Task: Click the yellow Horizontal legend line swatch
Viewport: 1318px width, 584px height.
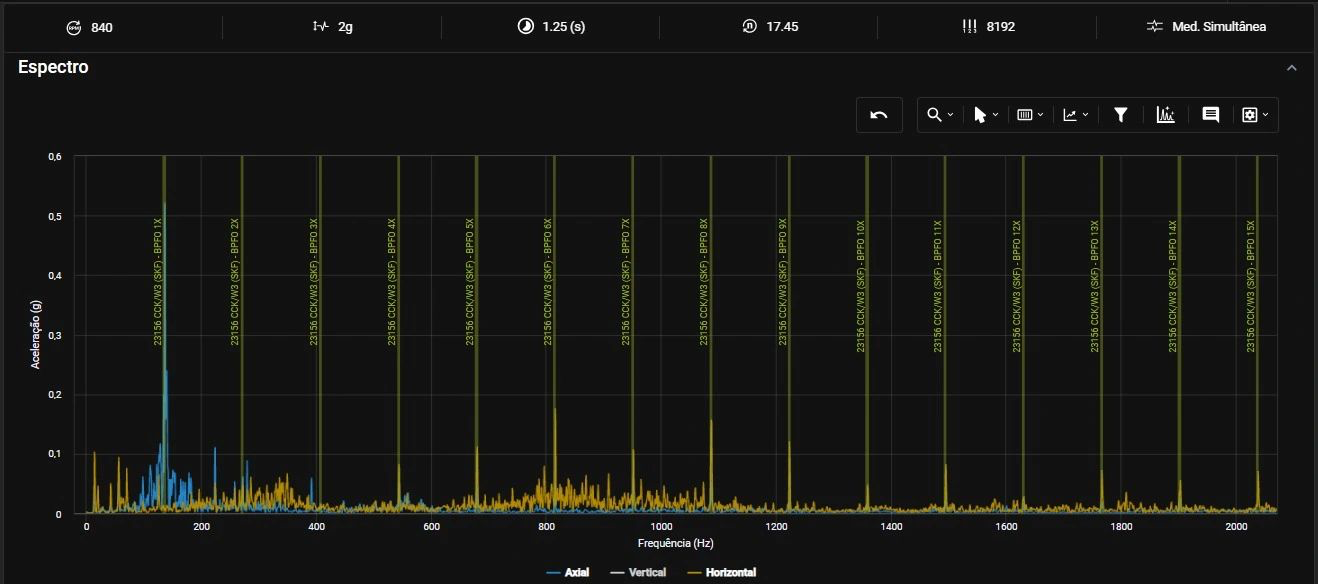Action: click(x=695, y=573)
